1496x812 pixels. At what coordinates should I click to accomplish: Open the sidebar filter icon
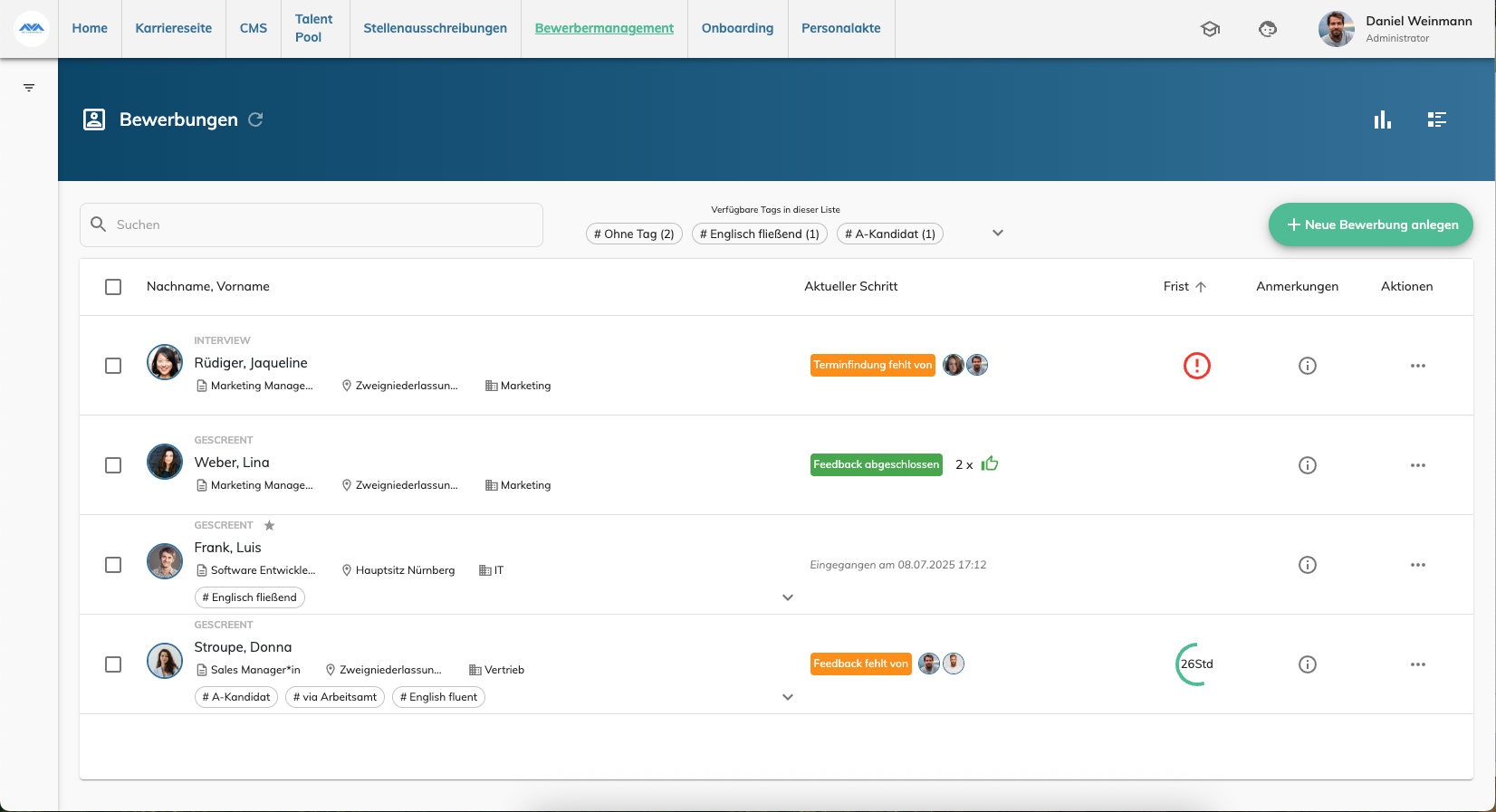pyautogui.click(x=29, y=88)
